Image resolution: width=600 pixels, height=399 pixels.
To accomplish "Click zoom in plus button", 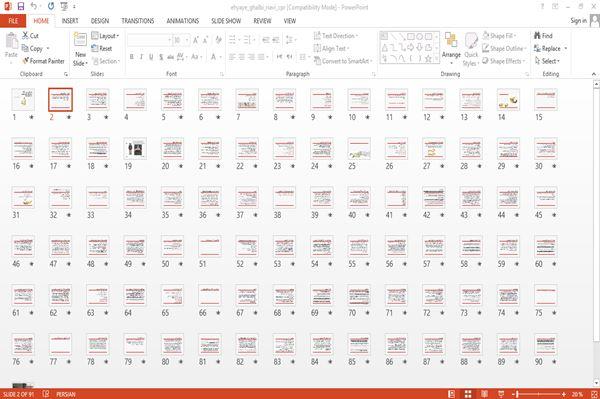I will click(x=564, y=394).
